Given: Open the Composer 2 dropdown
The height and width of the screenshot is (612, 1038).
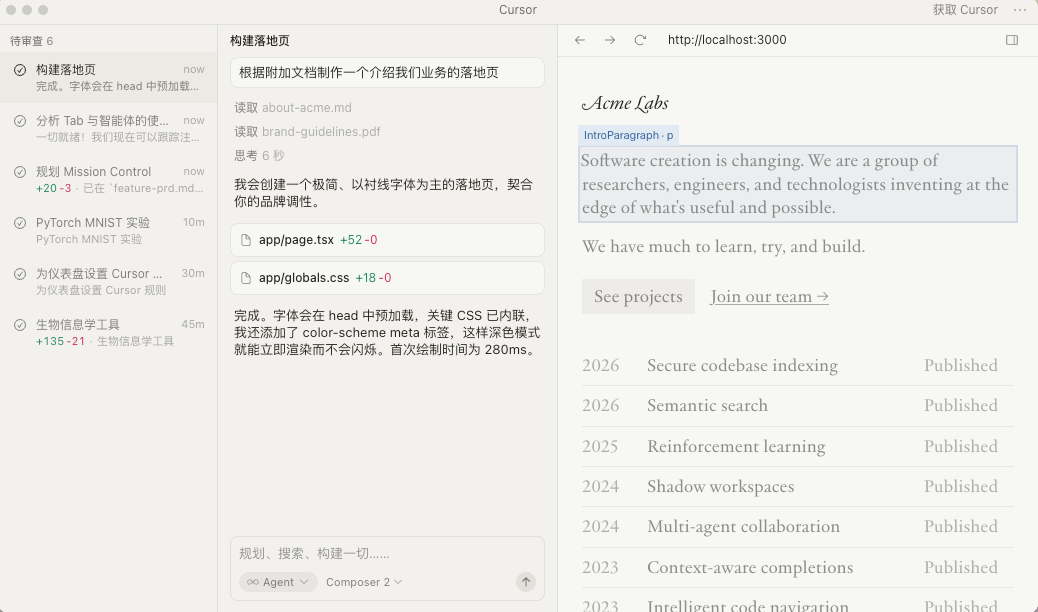Looking at the screenshot, I should 362,581.
